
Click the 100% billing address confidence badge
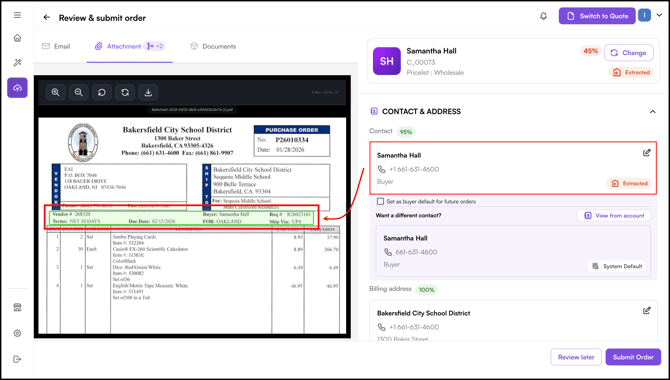426,289
